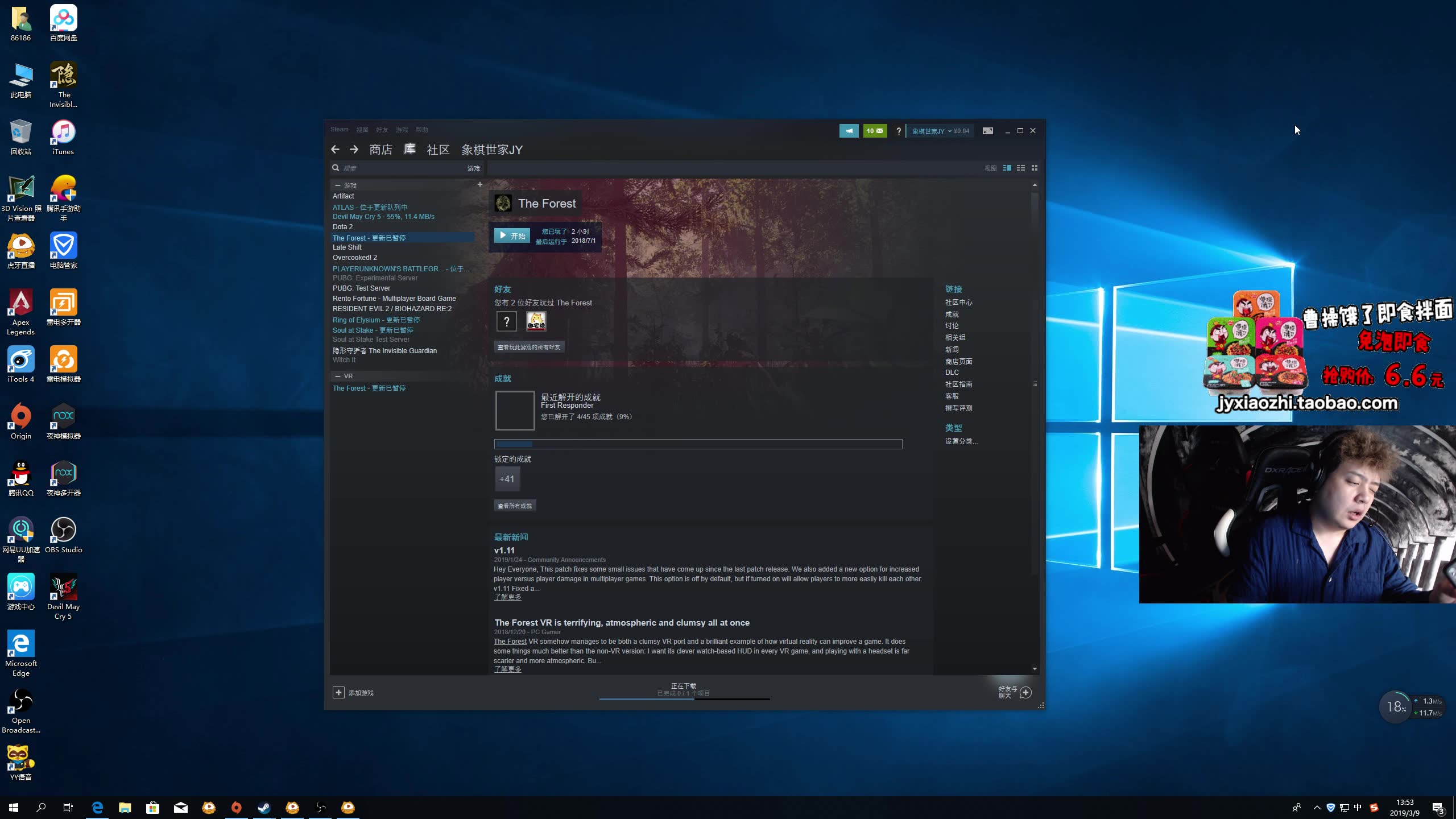Click the download progress bar at bottom
Screen dimensions: 1456x819
[x=684, y=699]
